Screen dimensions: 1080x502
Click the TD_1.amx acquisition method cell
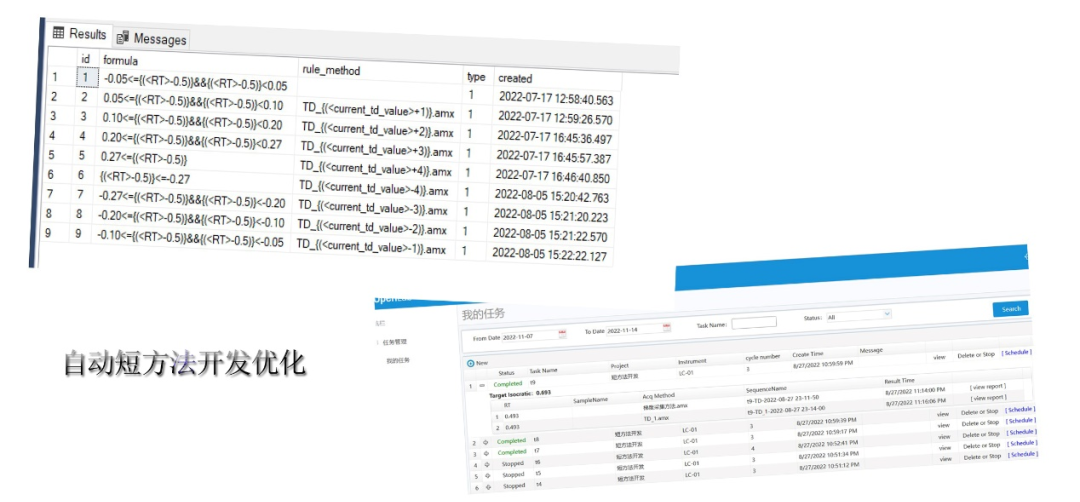click(x=656, y=417)
